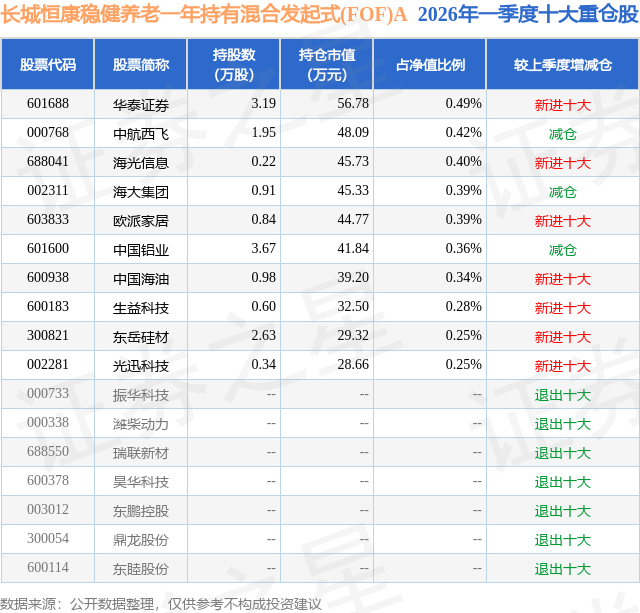Click market value 56.78 for 华泰证券
The image size is (640, 613).
pyautogui.click(x=353, y=104)
